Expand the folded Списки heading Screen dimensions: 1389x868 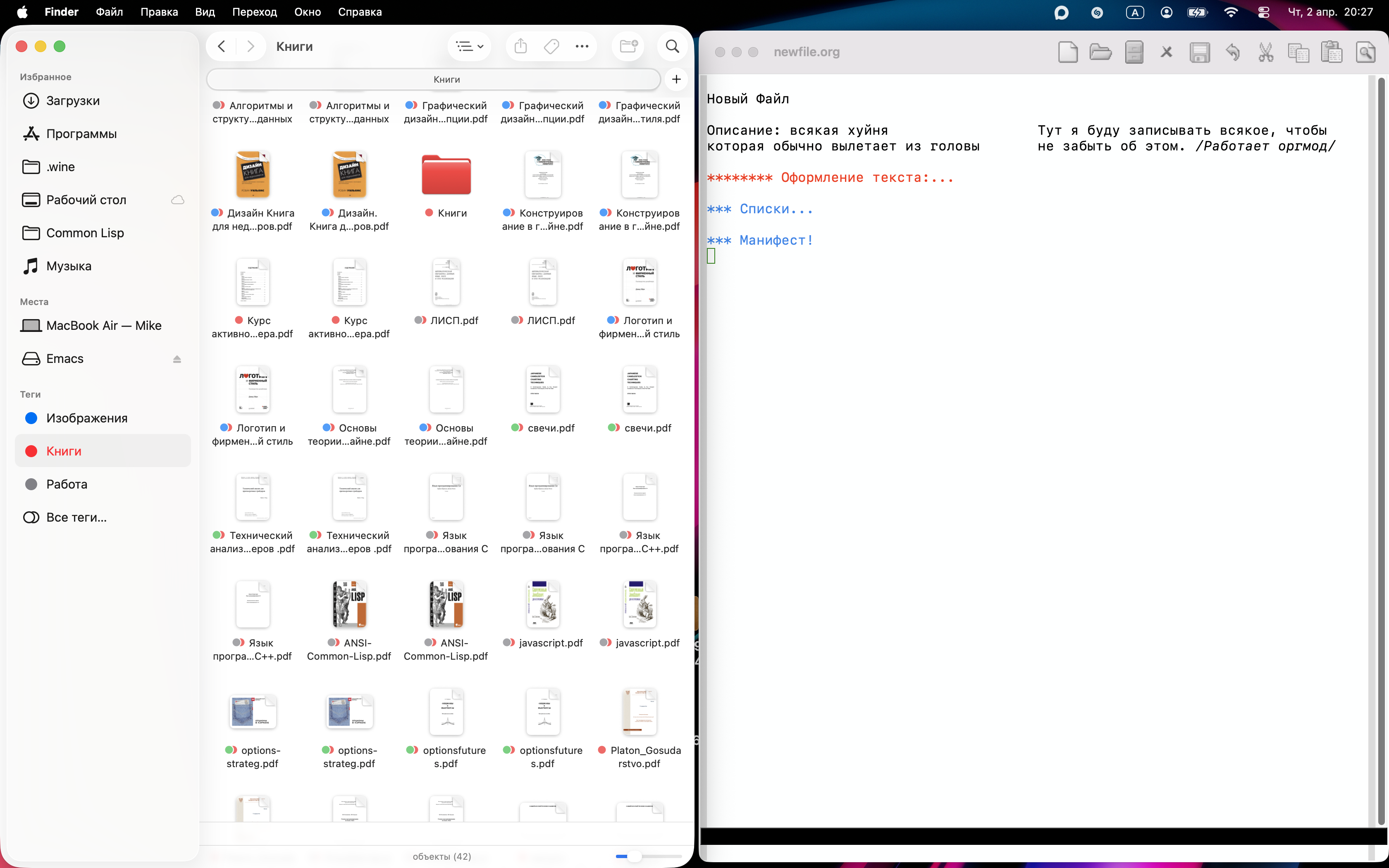coord(775,209)
